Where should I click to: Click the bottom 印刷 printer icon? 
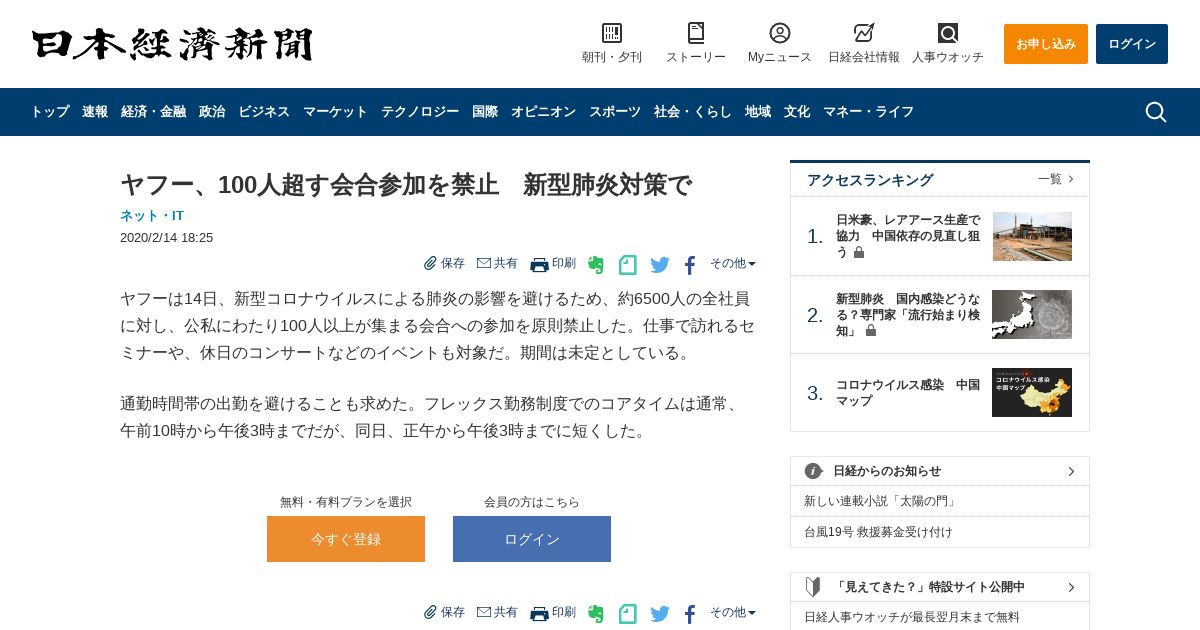[539, 613]
